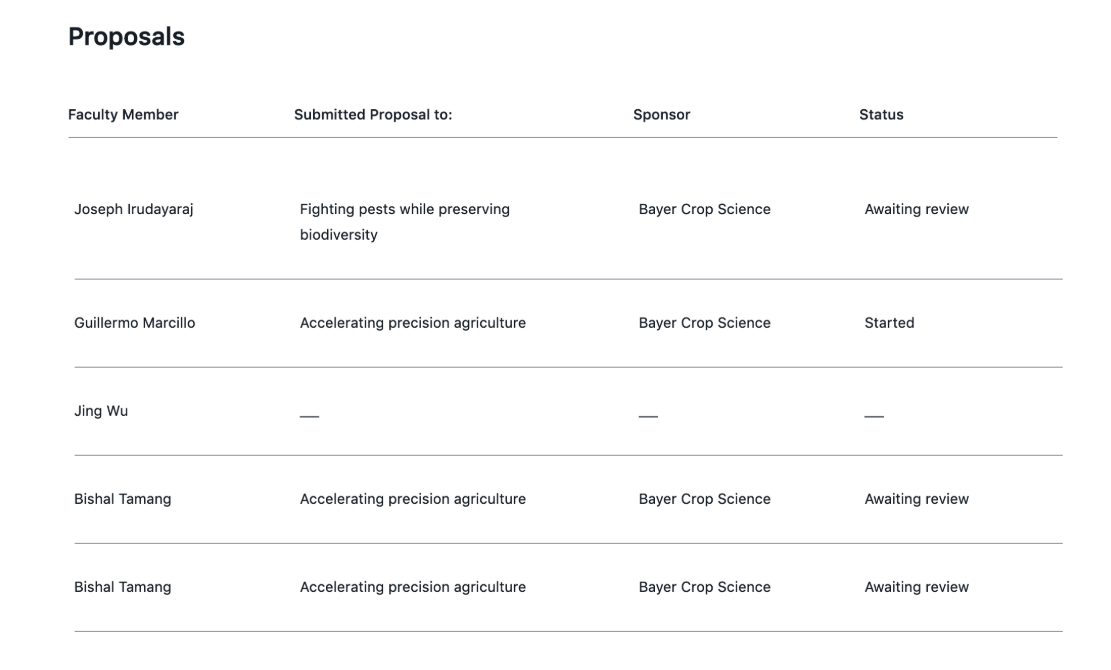The height and width of the screenshot is (670, 1111).
Task: Click the empty sponsor dash for Jing Wu
Action: point(648,419)
